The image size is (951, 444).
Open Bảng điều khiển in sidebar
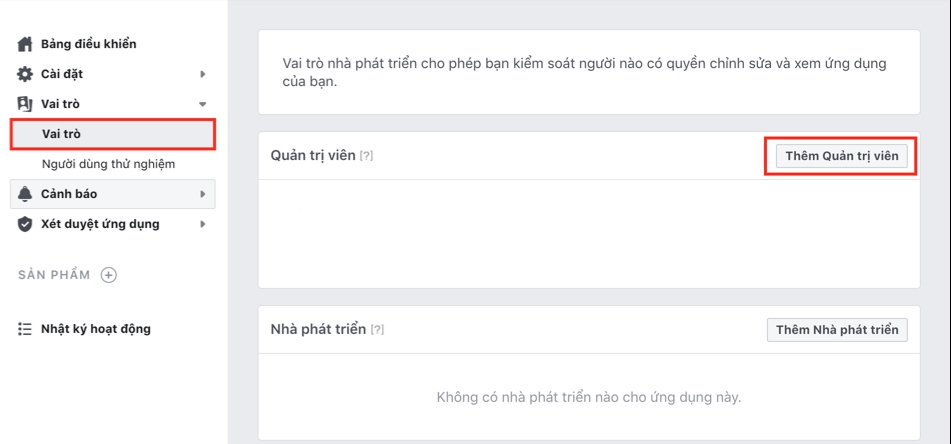88,44
